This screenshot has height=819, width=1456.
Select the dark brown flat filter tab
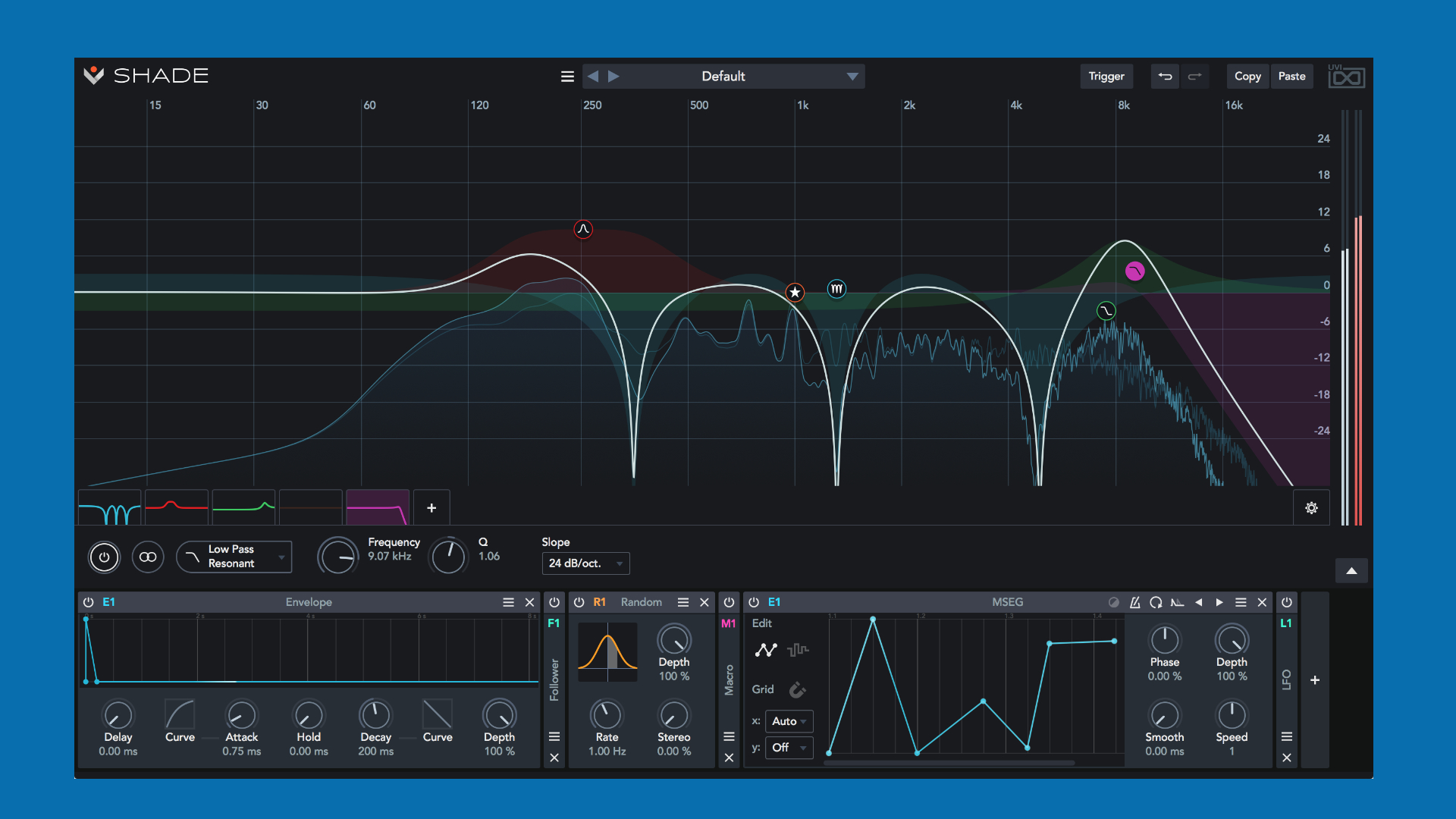click(311, 507)
